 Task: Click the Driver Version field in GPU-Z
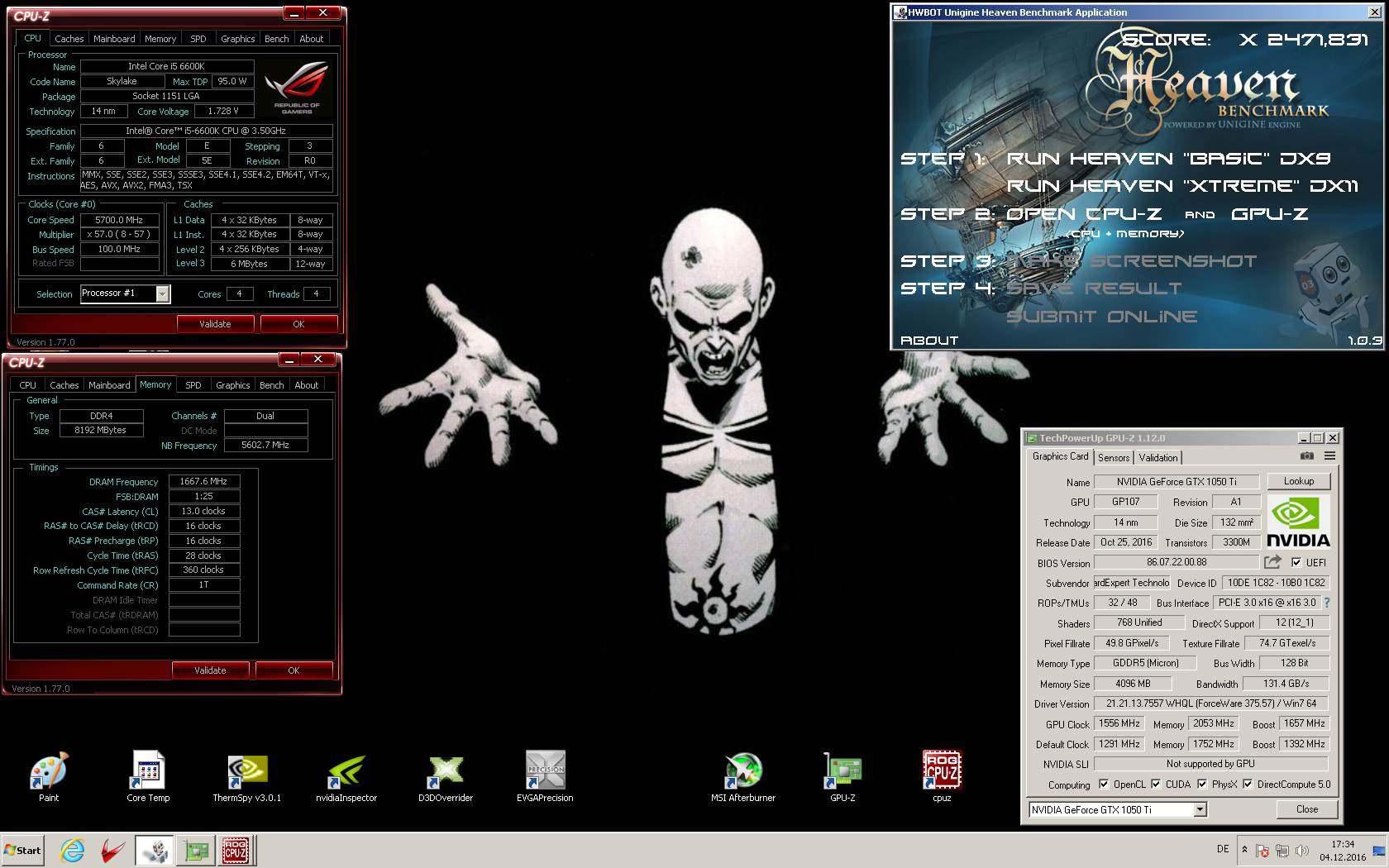point(1211,703)
